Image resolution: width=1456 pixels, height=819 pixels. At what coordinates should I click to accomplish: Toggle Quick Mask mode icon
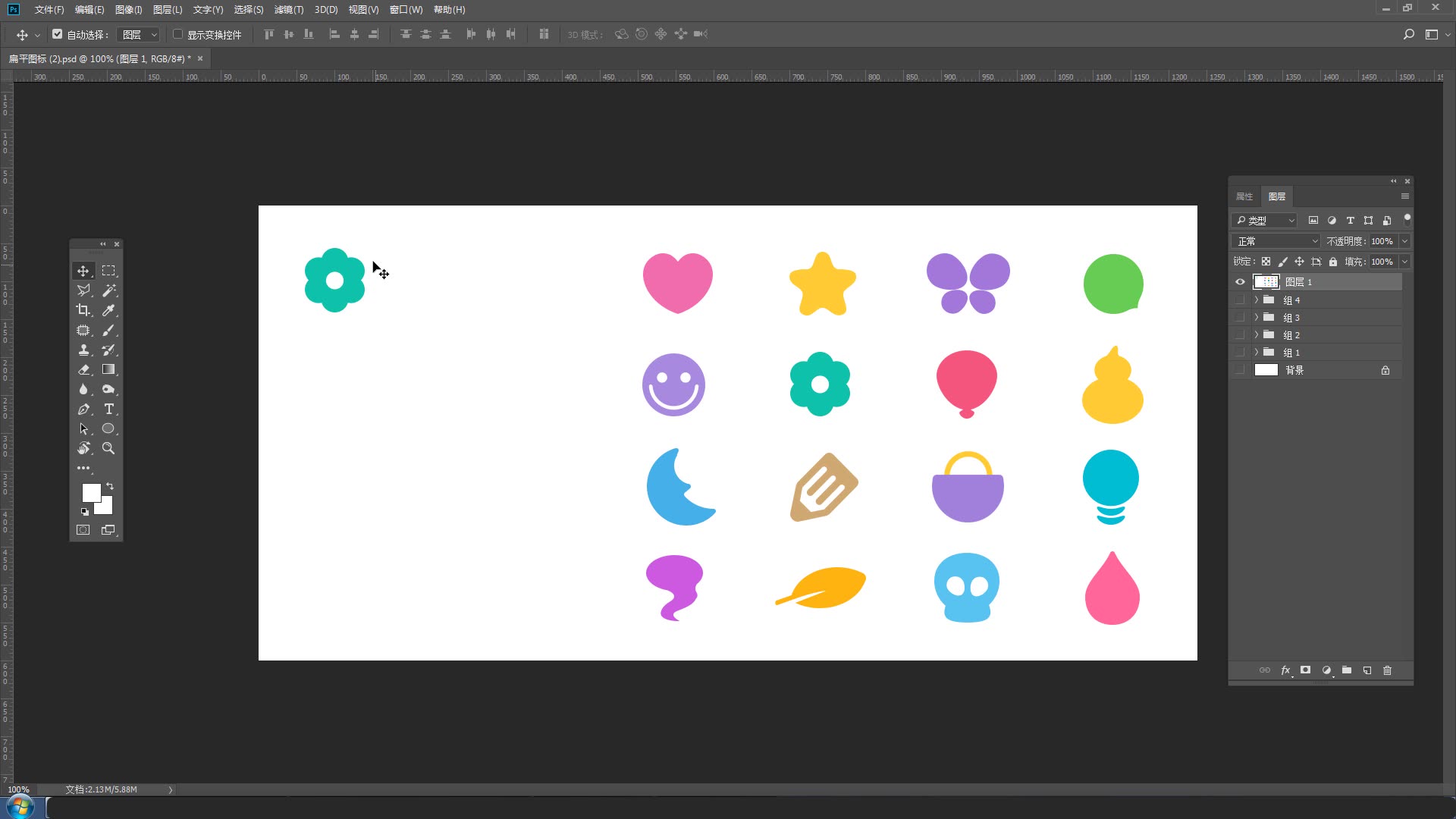[x=83, y=530]
